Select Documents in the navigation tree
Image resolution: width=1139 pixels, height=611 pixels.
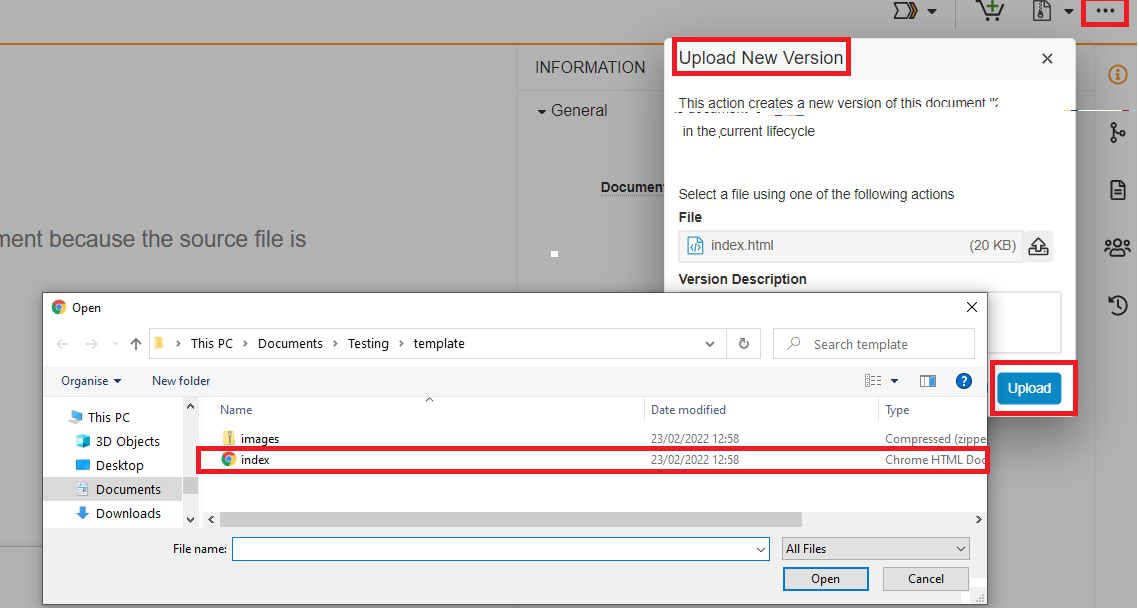click(x=127, y=489)
